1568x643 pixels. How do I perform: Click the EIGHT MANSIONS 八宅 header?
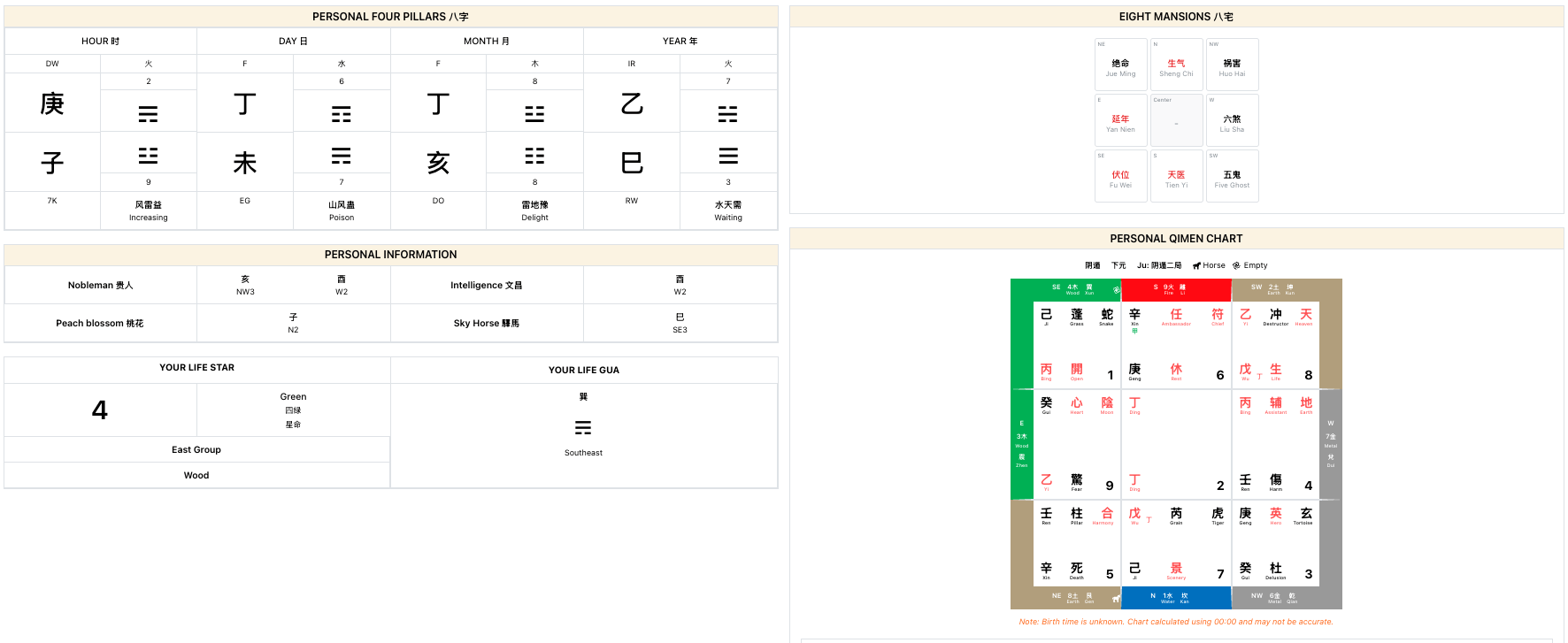point(1176,17)
